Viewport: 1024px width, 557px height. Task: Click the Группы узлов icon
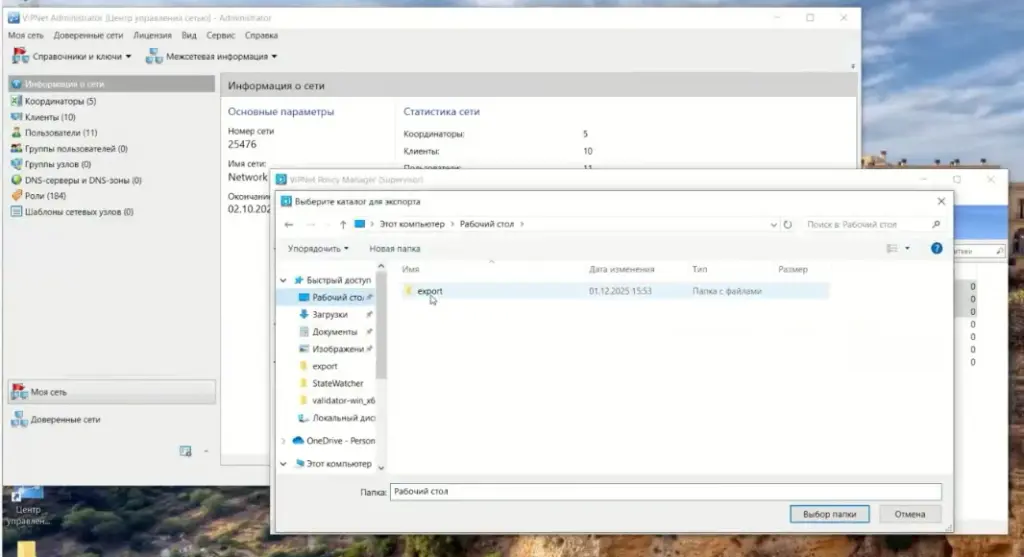[16, 164]
